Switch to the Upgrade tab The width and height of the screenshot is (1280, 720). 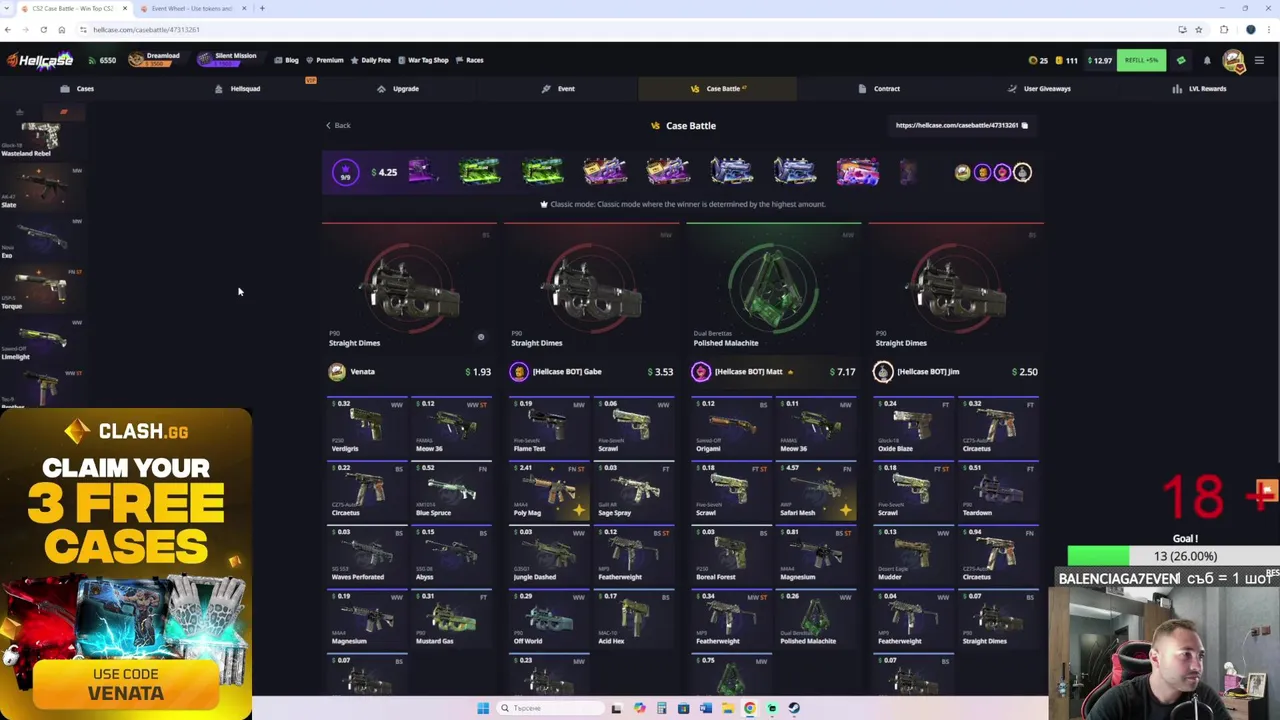(x=398, y=89)
